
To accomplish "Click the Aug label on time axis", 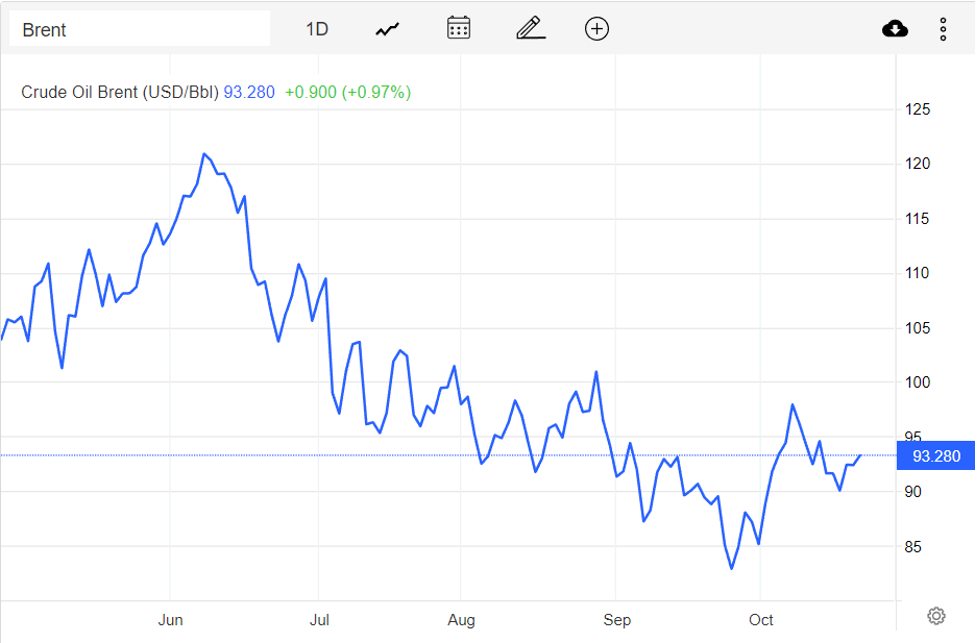I will pyautogui.click(x=461, y=620).
